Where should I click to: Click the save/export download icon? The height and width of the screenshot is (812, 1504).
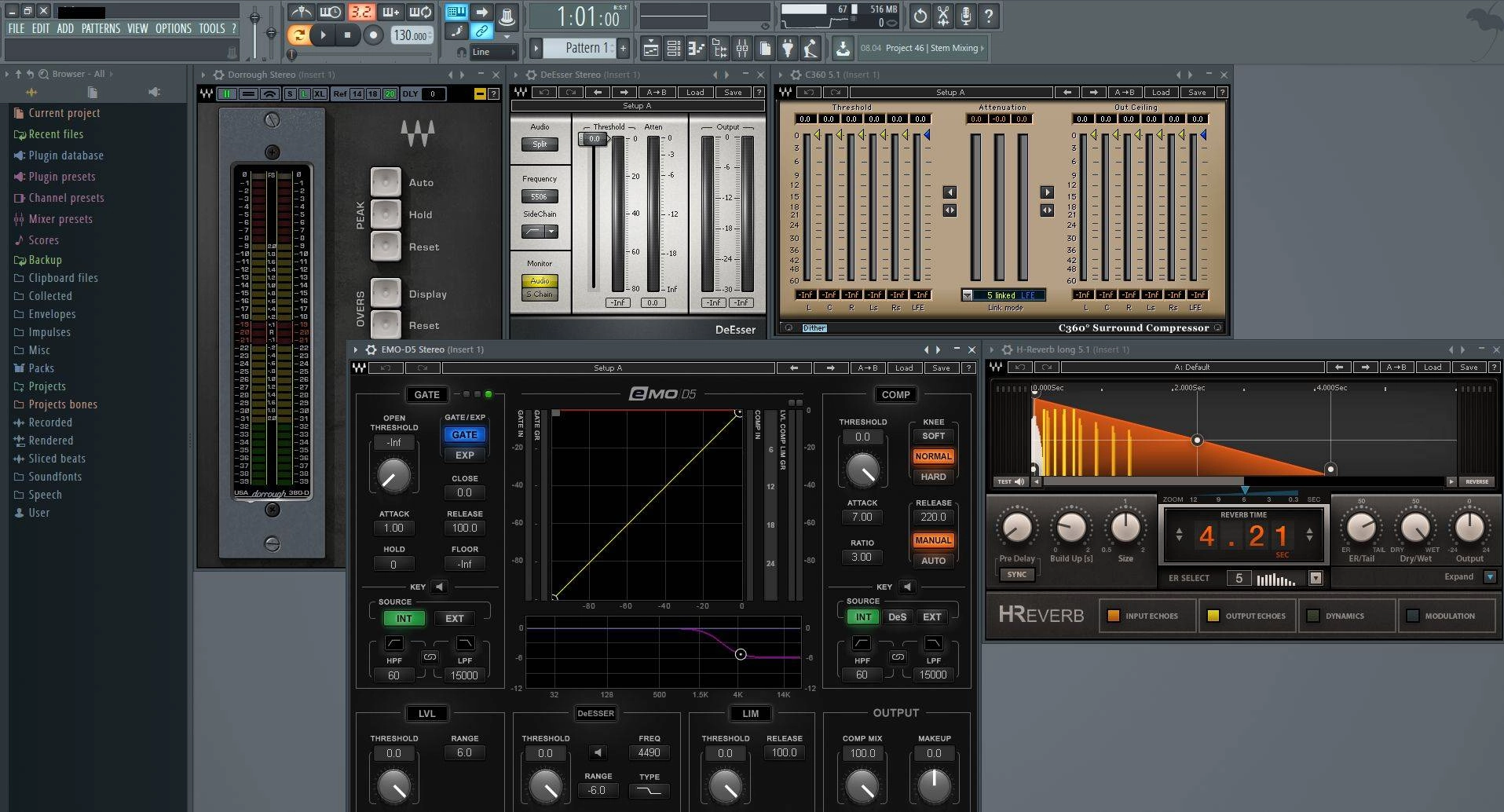(842, 49)
